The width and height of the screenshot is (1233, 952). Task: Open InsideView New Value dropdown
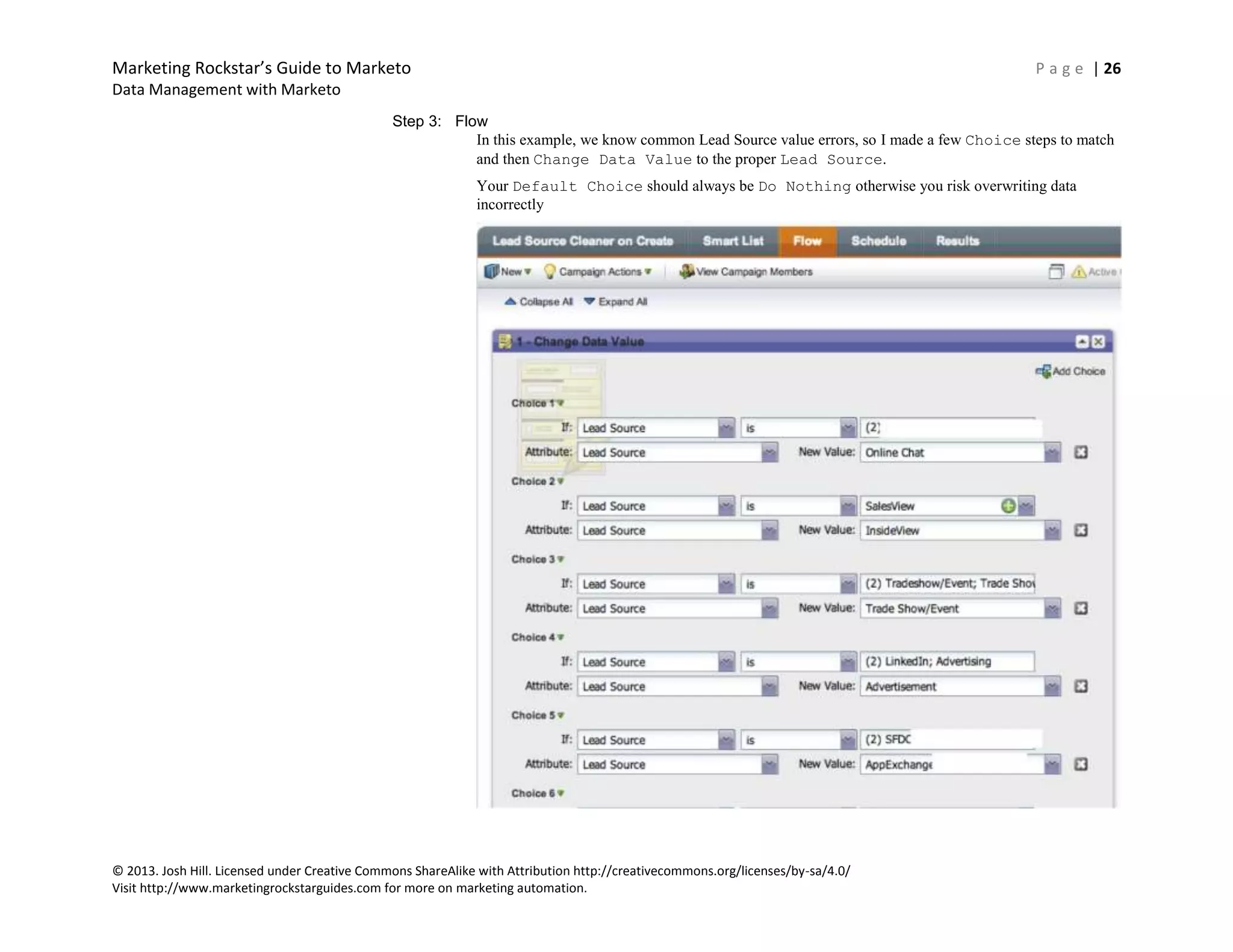(1052, 530)
